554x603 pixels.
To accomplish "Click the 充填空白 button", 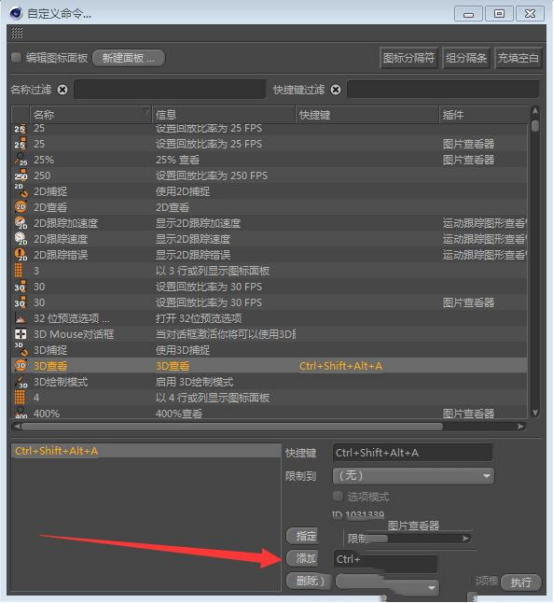I will 518,58.
